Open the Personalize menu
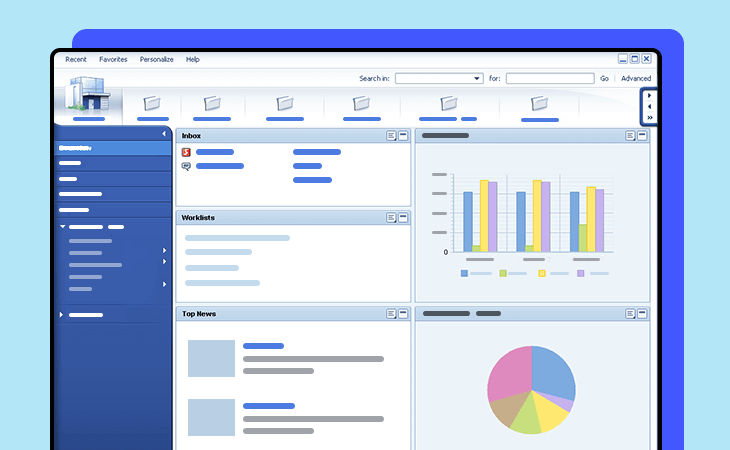The height and width of the screenshot is (450, 730). [156, 60]
